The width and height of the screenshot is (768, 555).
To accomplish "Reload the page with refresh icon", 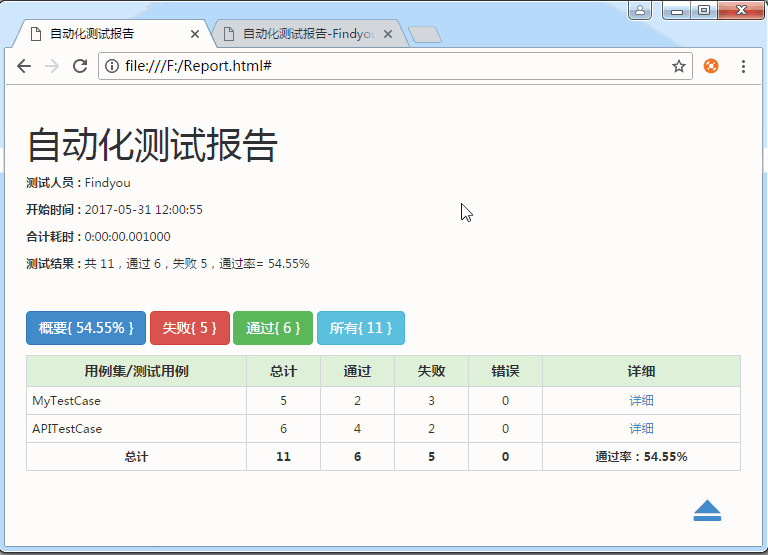I will [x=80, y=66].
